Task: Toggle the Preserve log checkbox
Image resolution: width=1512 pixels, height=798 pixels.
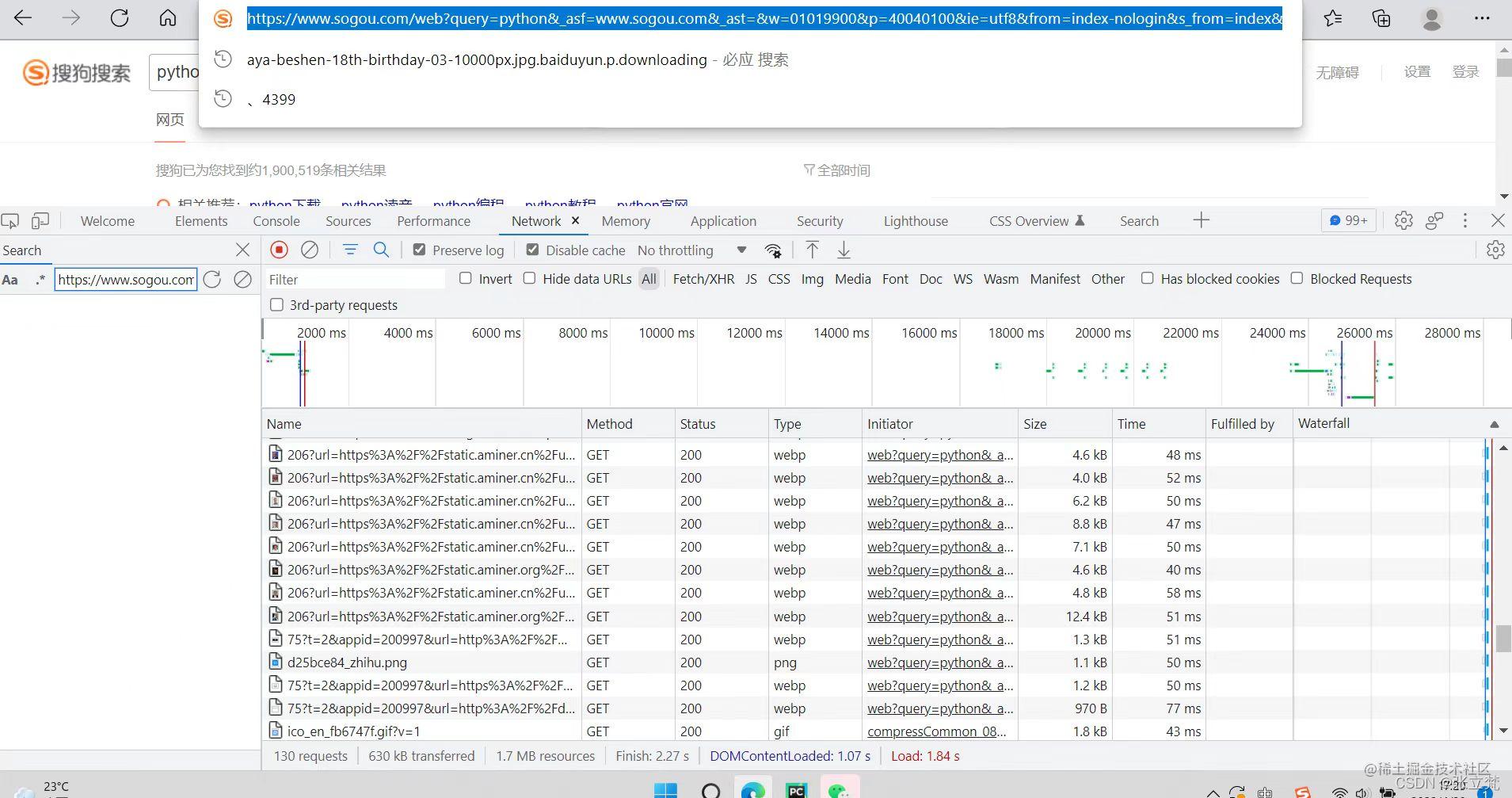Action: point(419,250)
